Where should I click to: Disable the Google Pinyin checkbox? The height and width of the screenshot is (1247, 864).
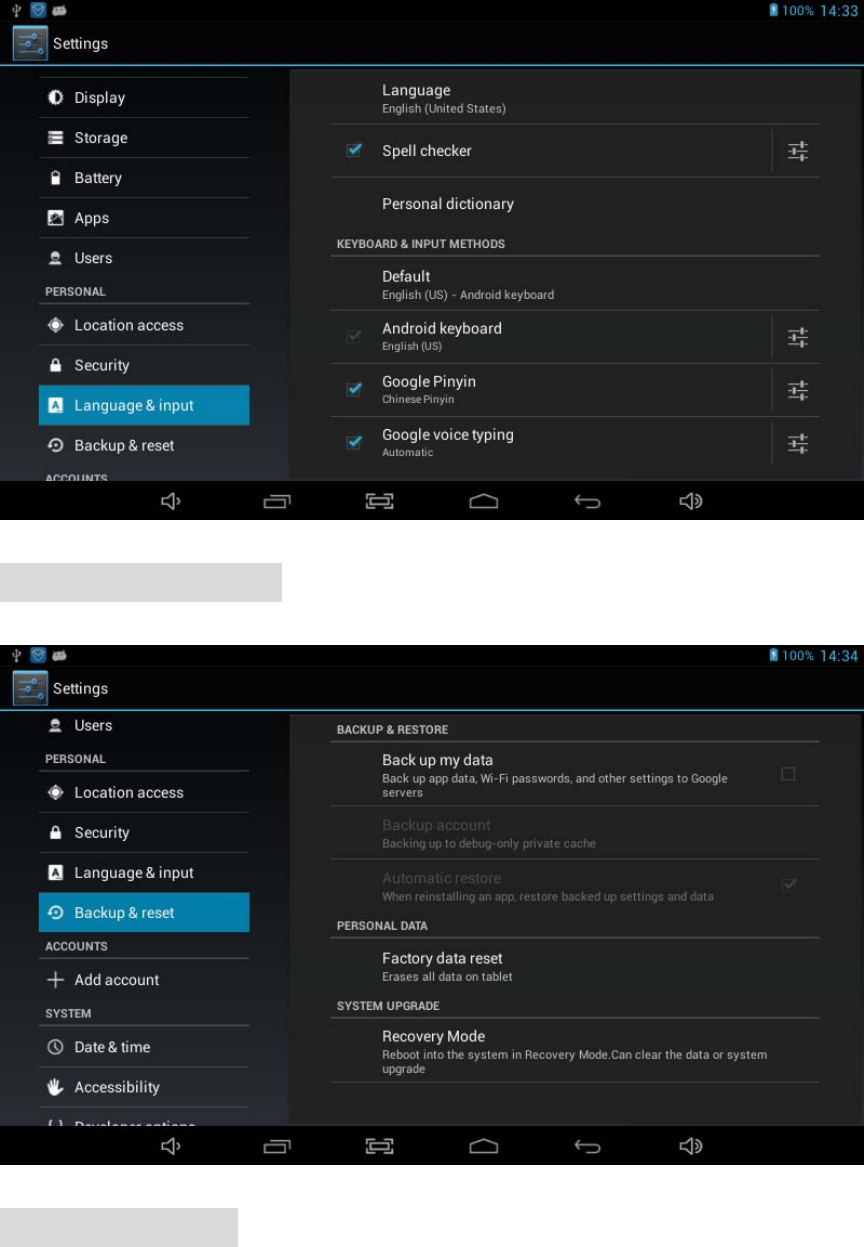coord(354,389)
